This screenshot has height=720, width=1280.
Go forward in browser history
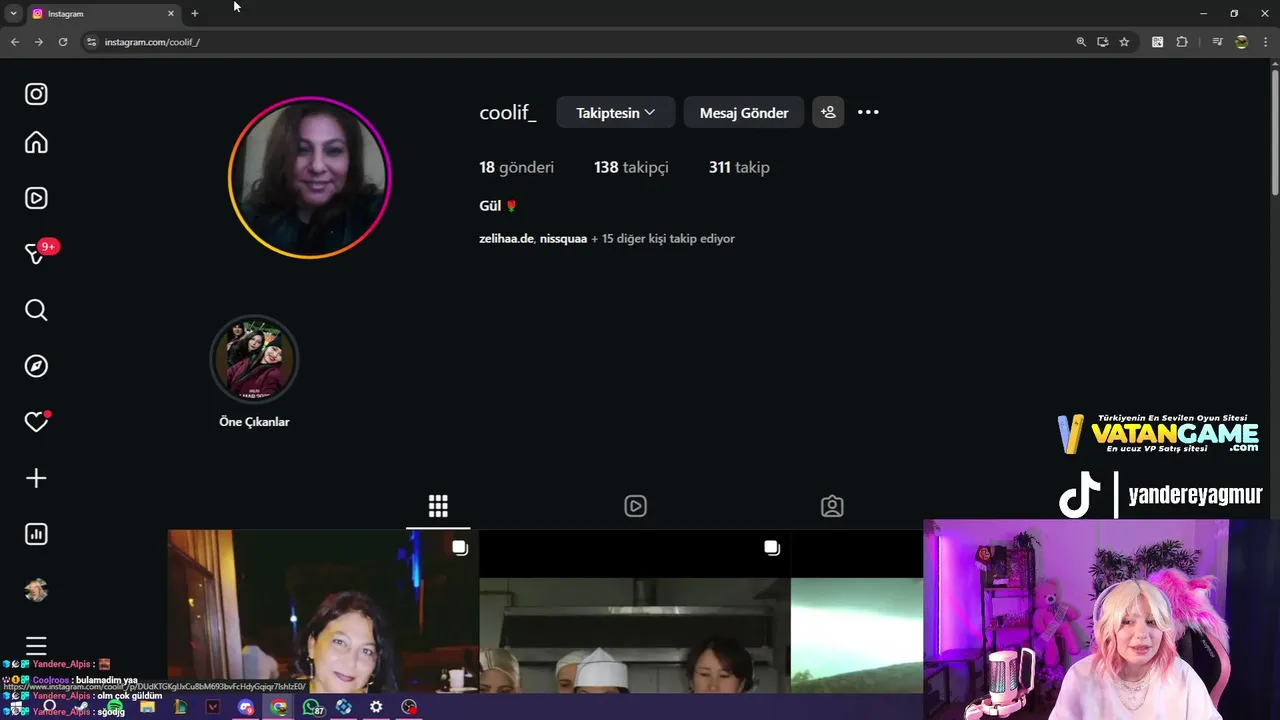click(x=39, y=42)
